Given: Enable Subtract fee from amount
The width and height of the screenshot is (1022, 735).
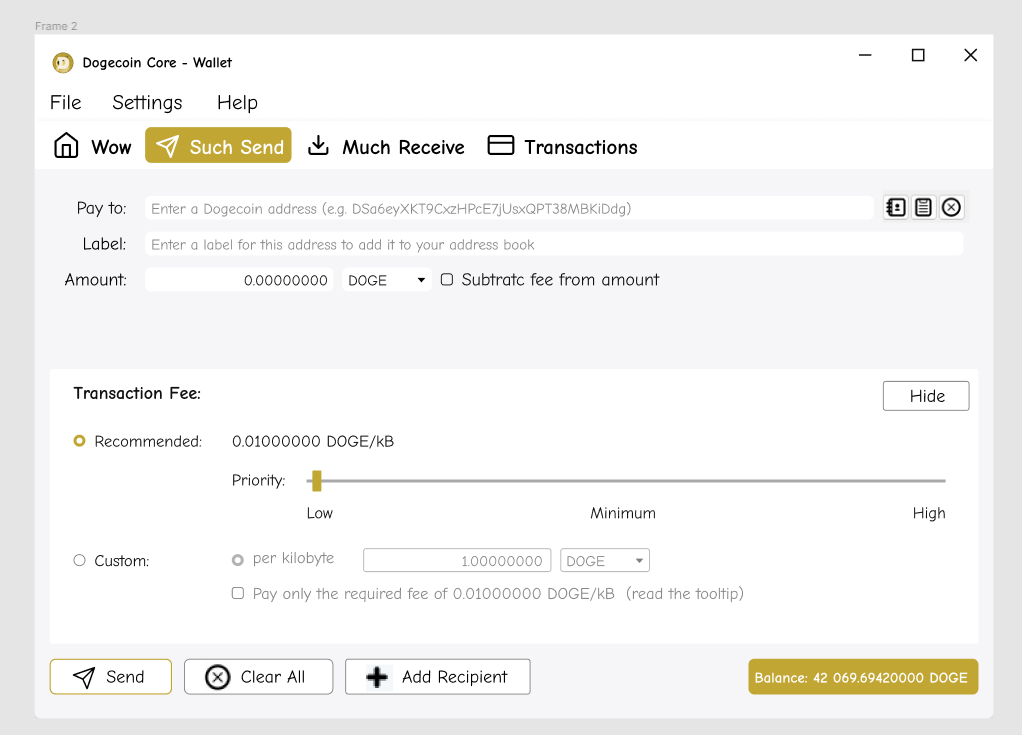Looking at the screenshot, I should (x=447, y=279).
